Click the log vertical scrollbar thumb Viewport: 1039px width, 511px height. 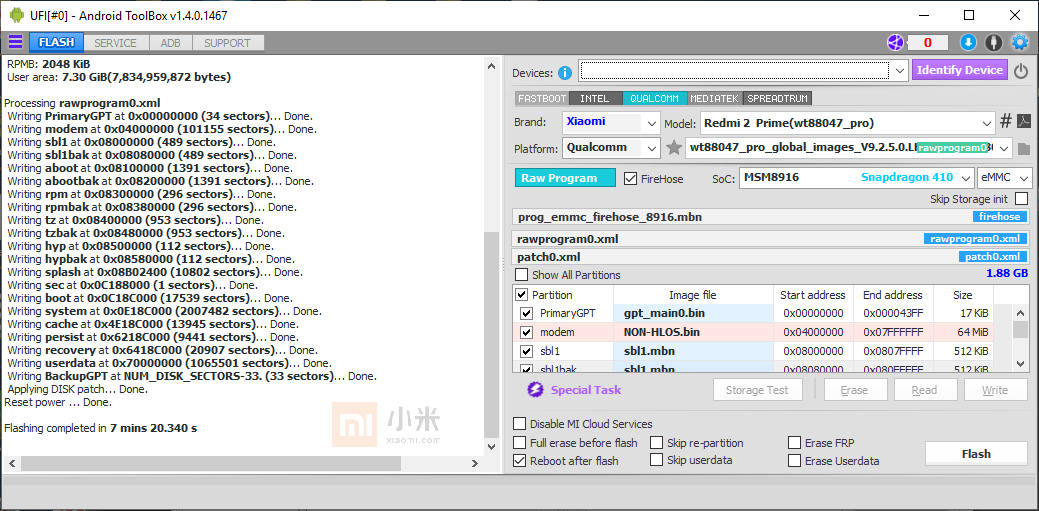[x=491, y=334]
